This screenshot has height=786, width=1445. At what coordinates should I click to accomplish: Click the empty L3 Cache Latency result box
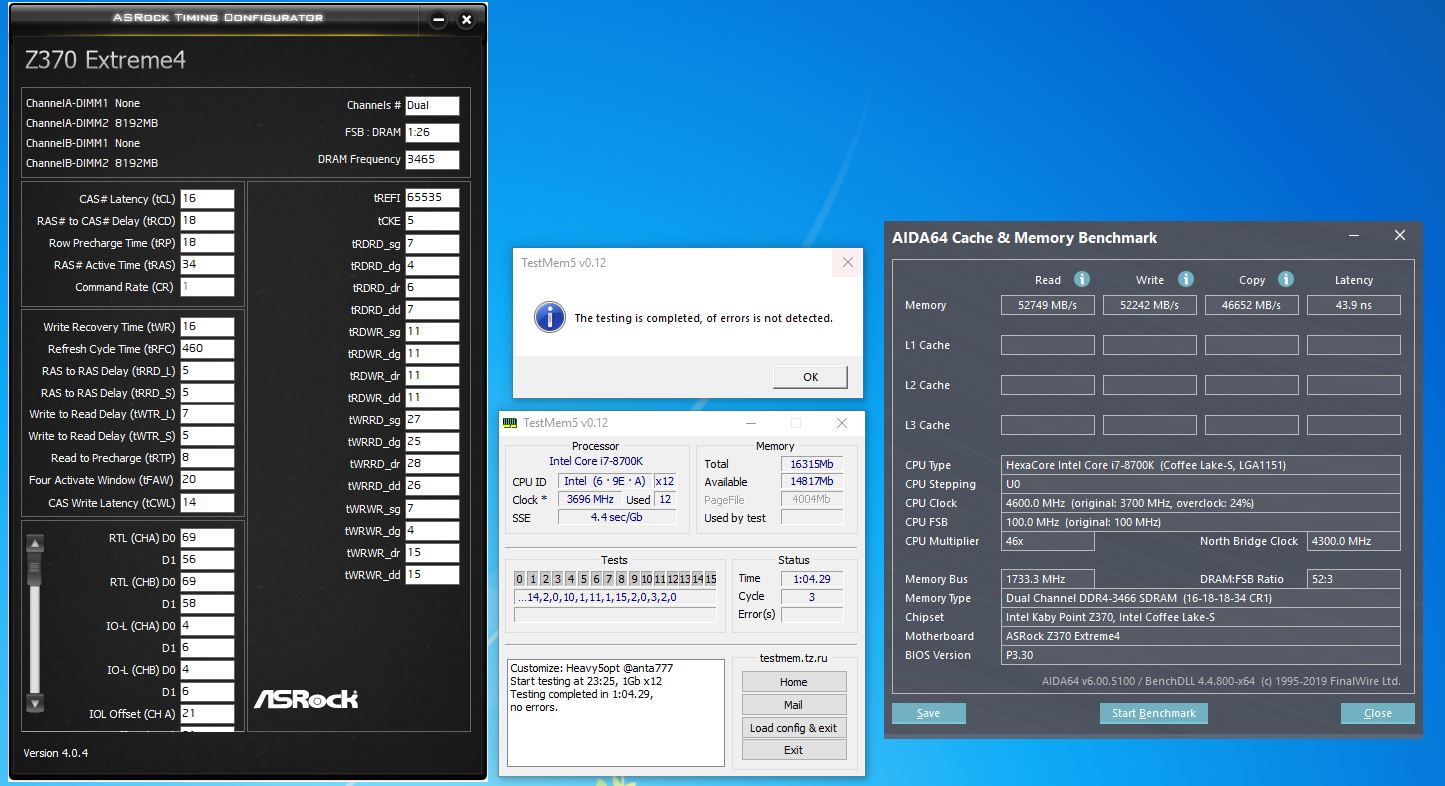click(x=1354, y=425)
